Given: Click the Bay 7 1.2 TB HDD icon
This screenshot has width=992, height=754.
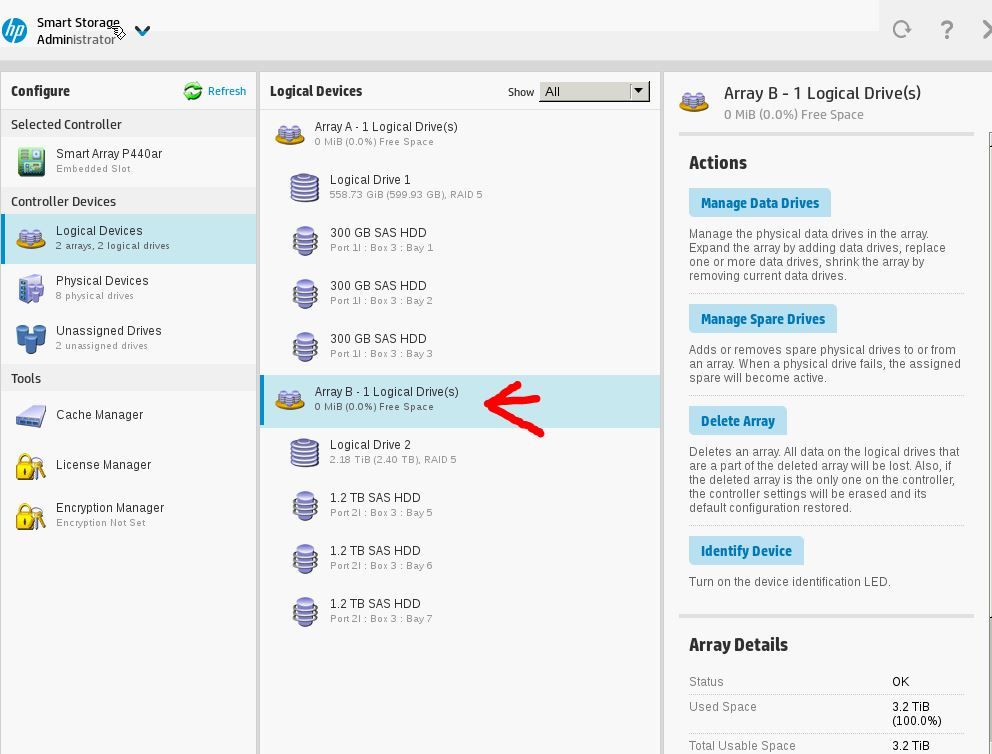Looking at the screenshot, I should 305,612.
